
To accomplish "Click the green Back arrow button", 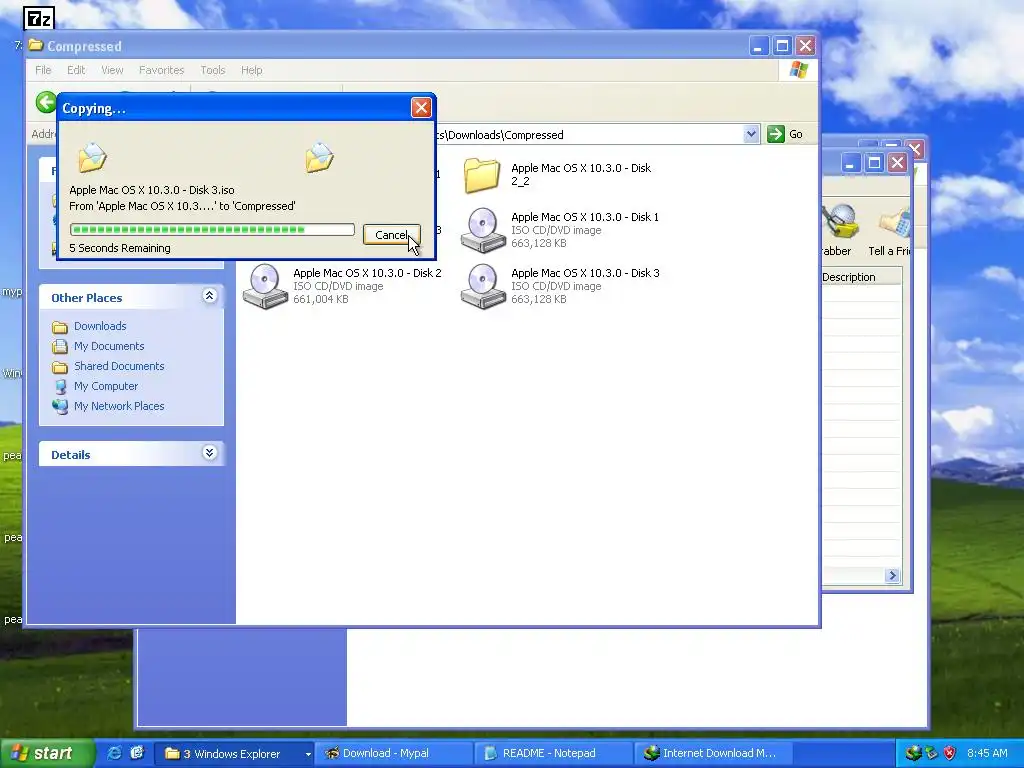I will click(x=46, y=103).
